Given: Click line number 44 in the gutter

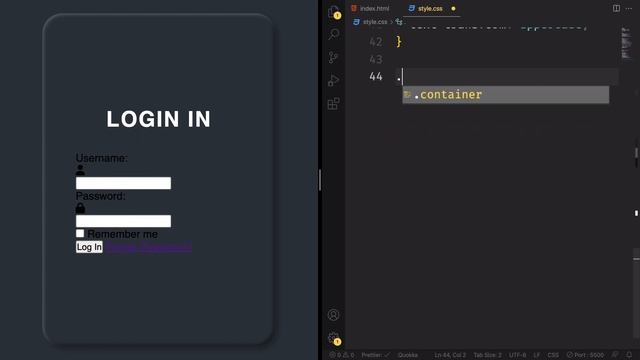Looking at the screenshot, I should tap(376, 76).
